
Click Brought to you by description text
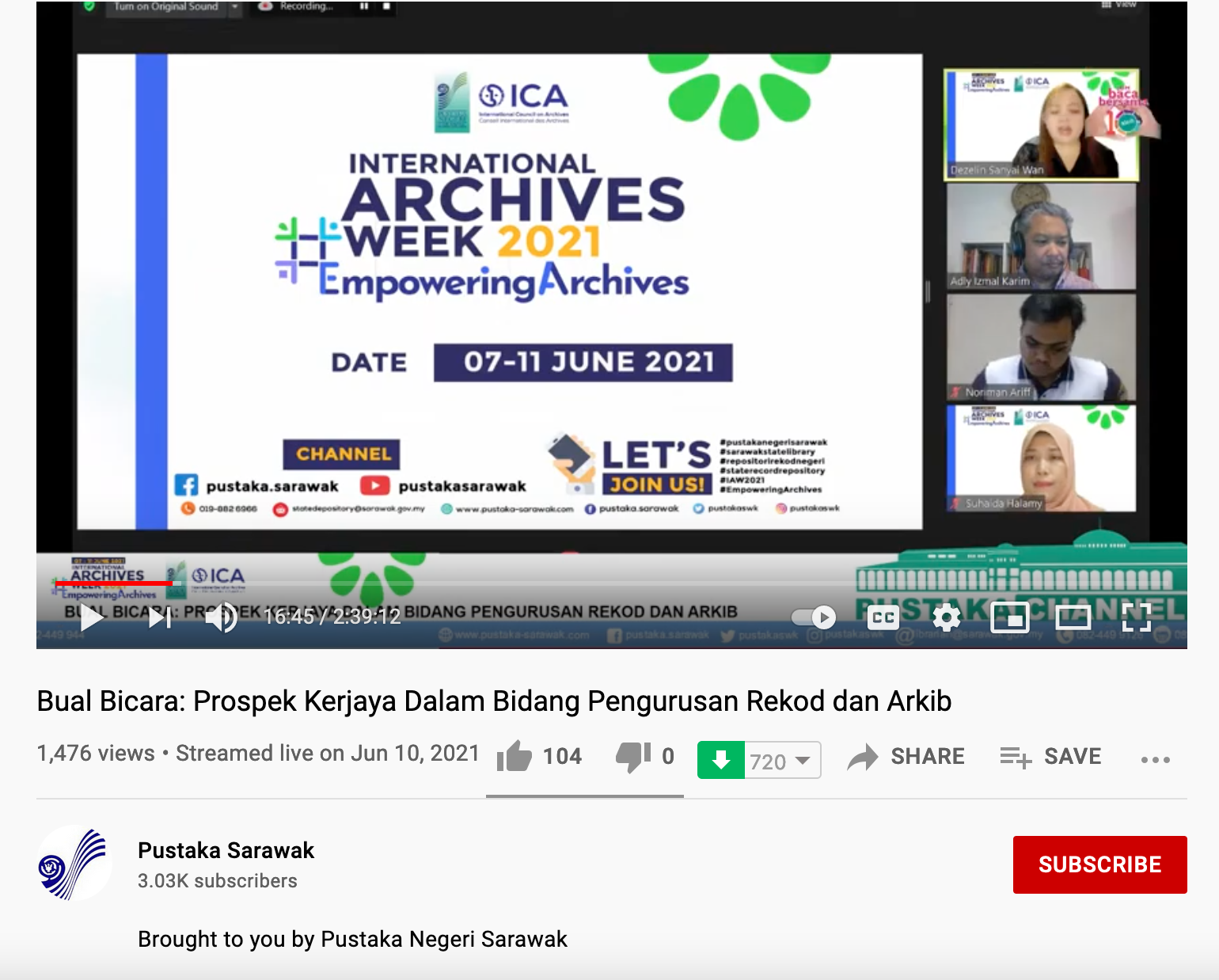pos(352,939)
